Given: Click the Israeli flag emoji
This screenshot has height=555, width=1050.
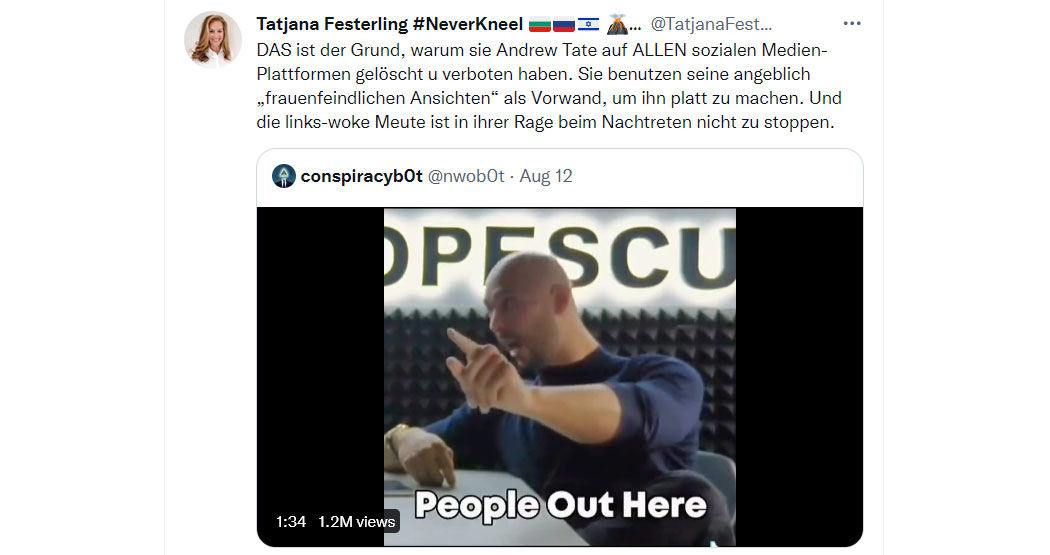Looking at the screenshot, I should (x=588, y=25).
